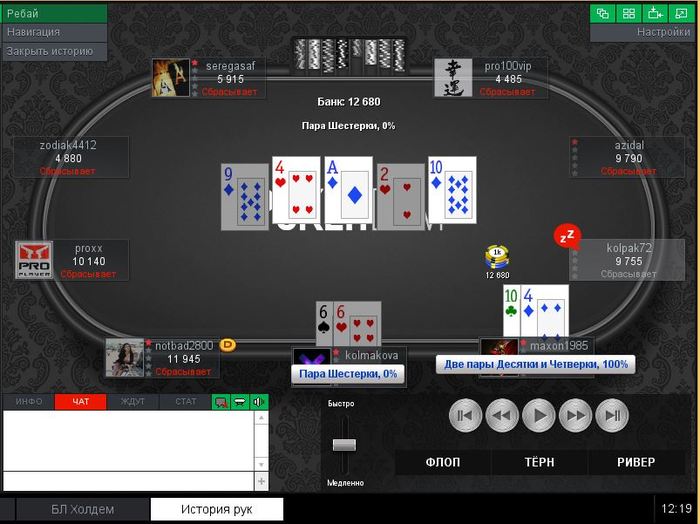This screenshot has width=700, height=524.
Task: Click the Закрыть историю button
Action: click(x=54, y=51)
